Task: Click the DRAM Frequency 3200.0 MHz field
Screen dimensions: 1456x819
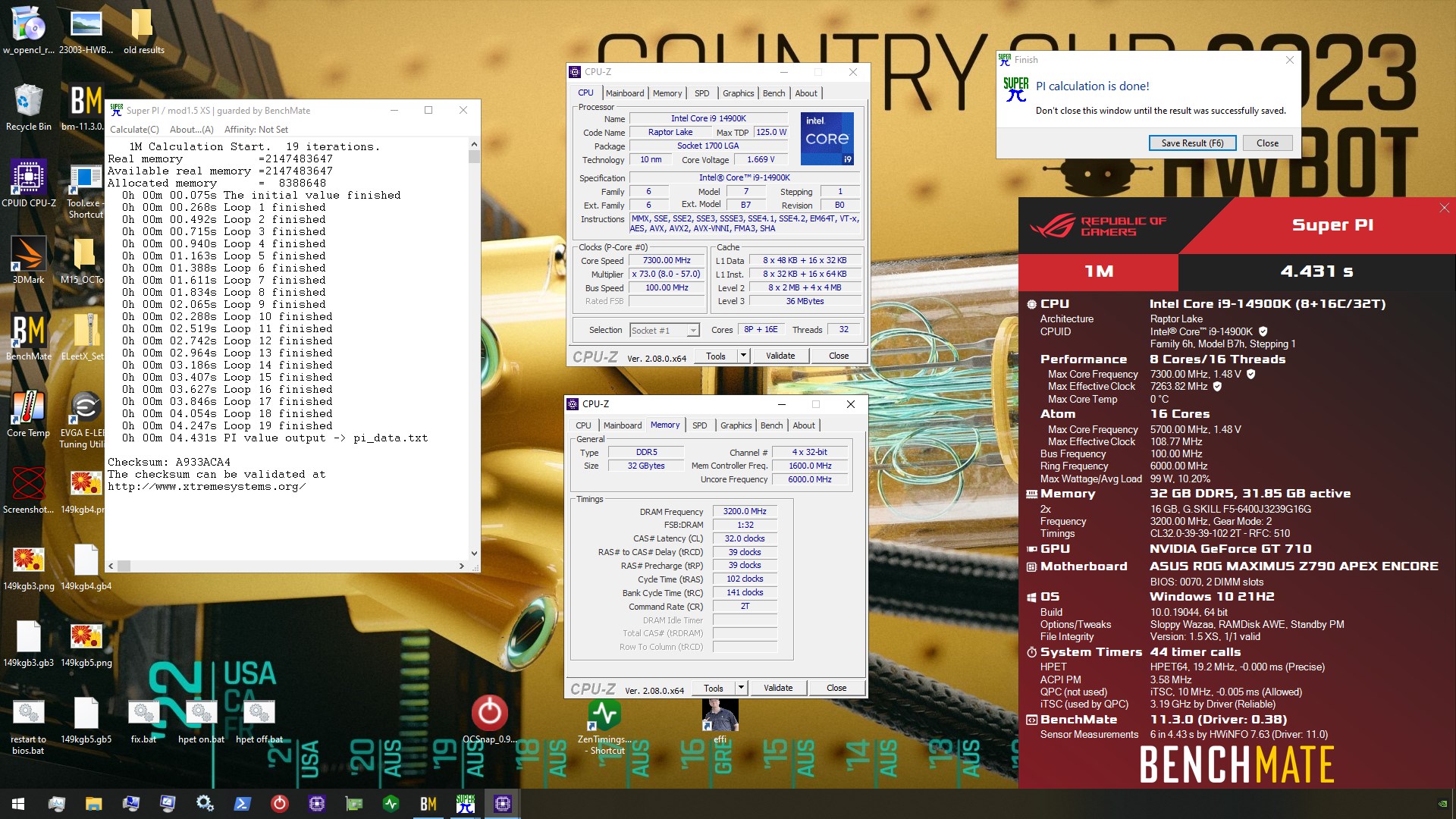Action: [x=745, y=511]
